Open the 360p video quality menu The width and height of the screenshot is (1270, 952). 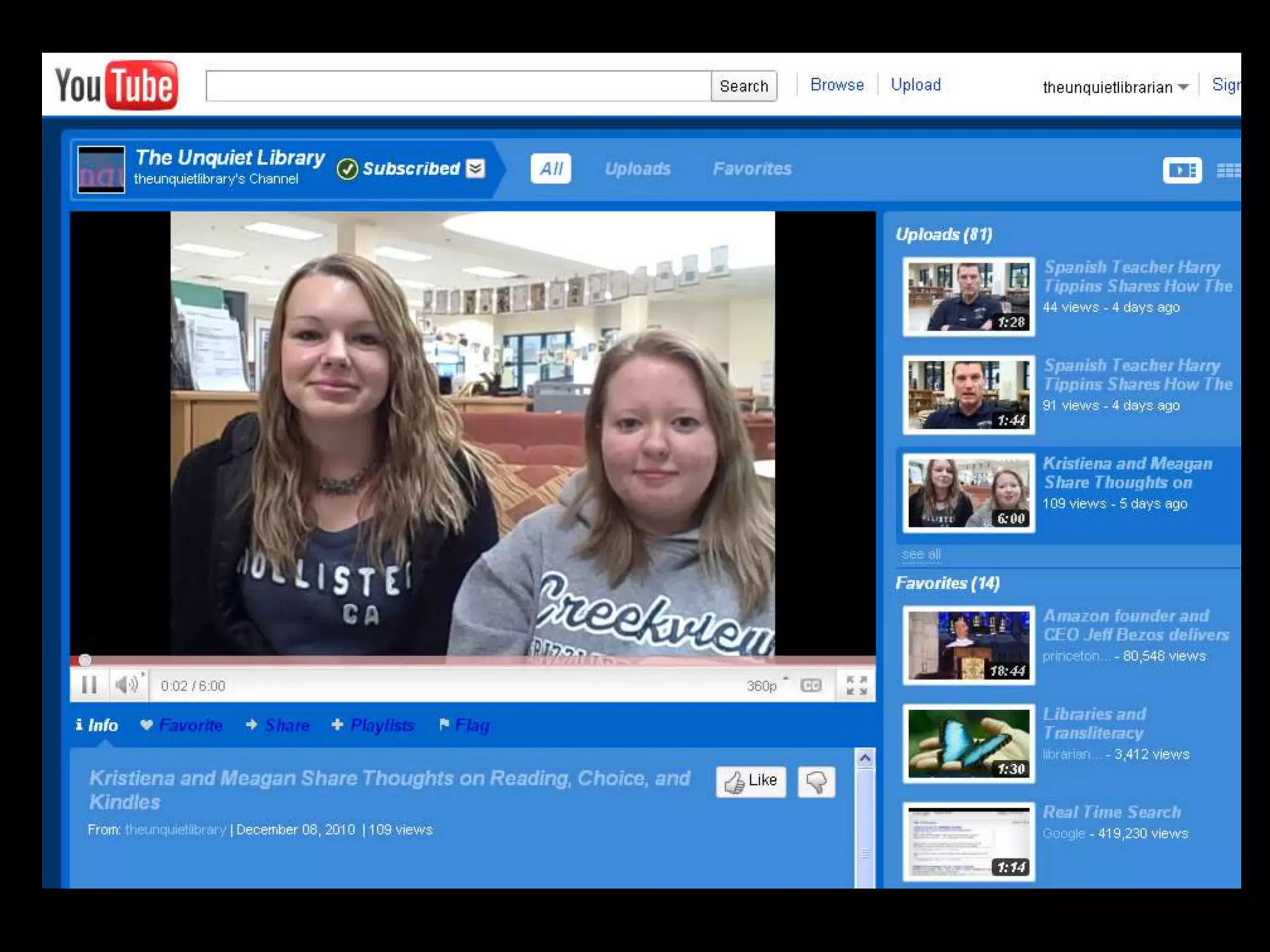coord(762,685)
